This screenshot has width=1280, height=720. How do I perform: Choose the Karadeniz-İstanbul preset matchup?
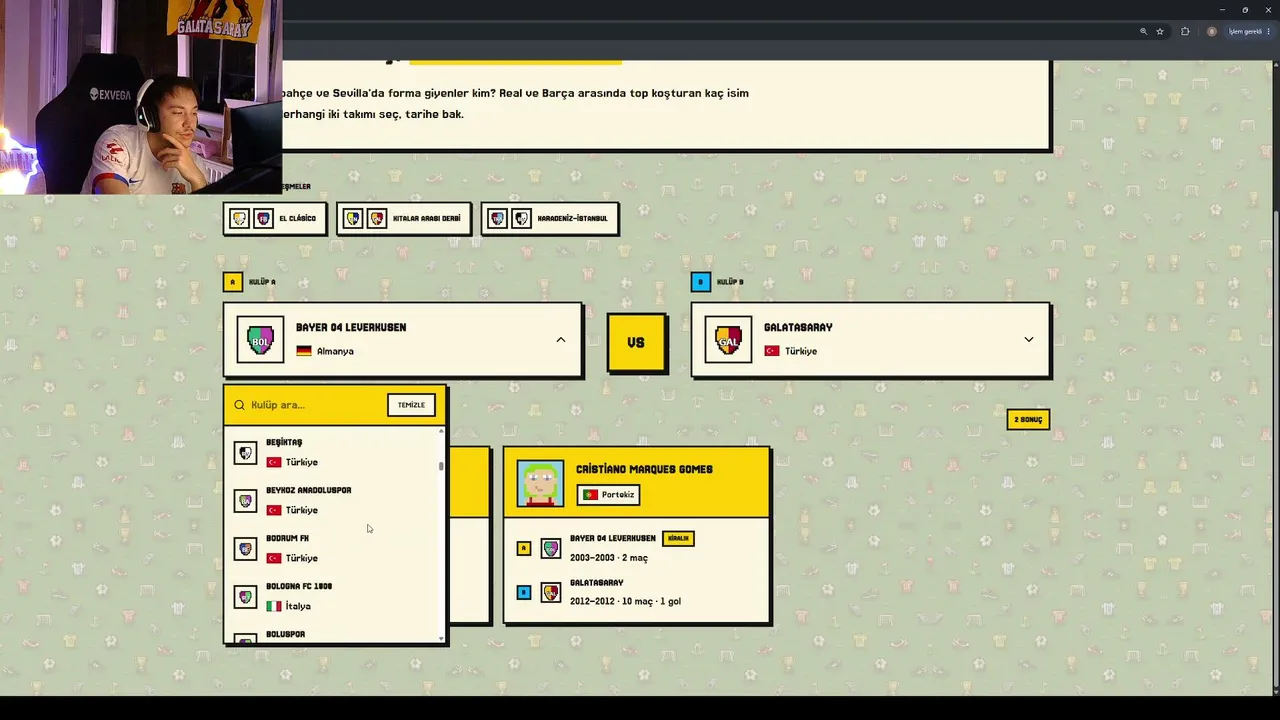[x=550, y=218]
